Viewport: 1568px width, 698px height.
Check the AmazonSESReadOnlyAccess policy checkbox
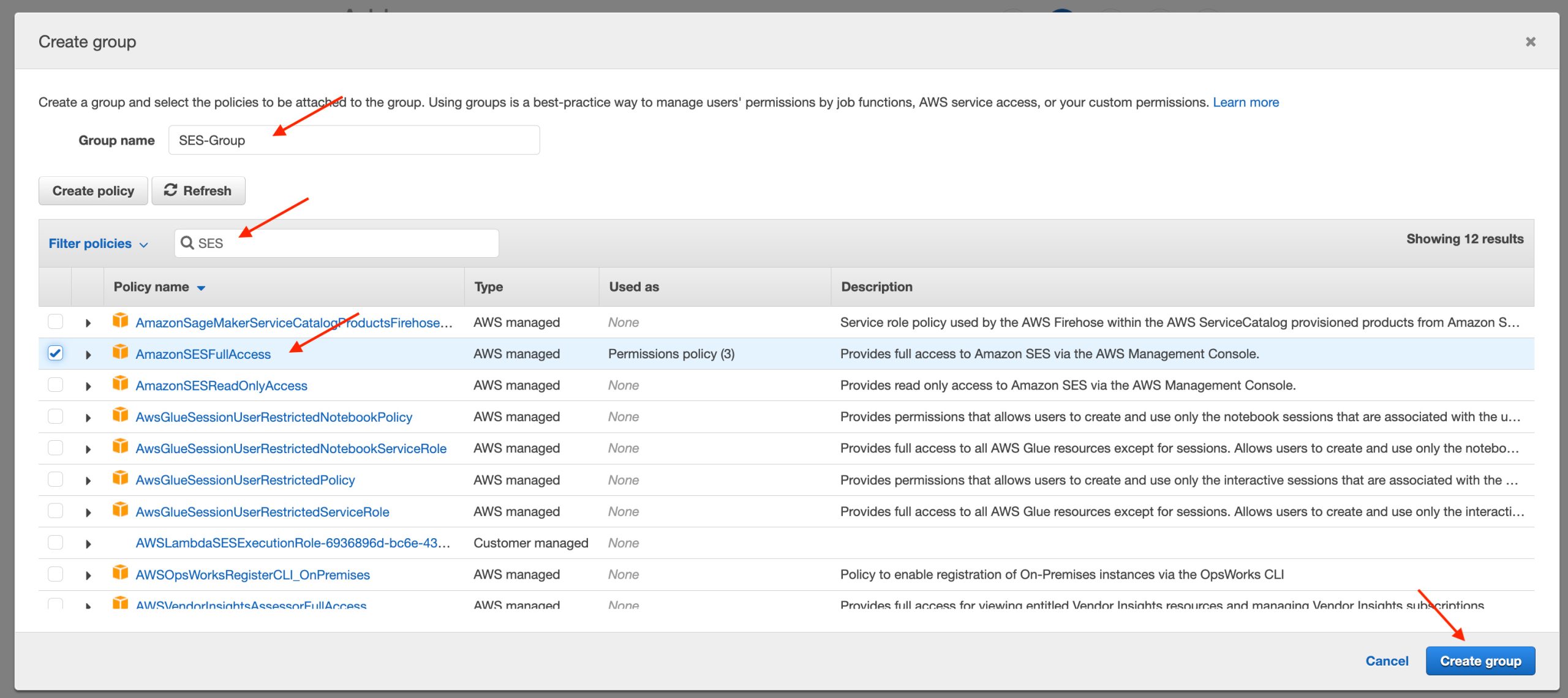tap(55, 385)
